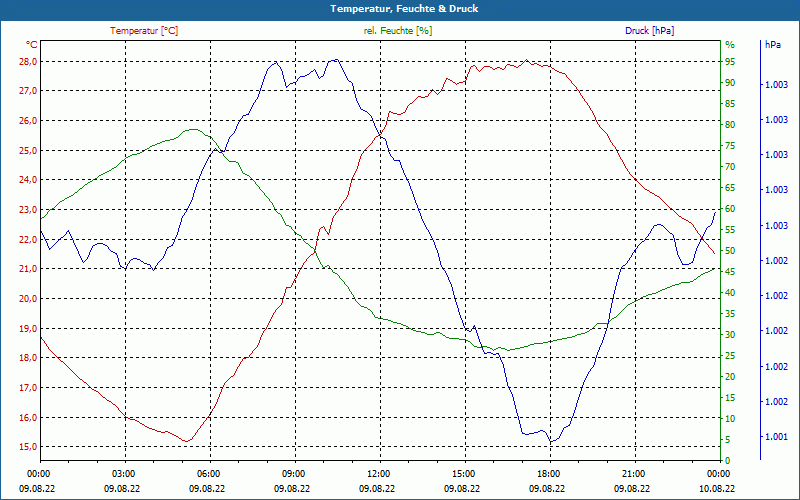Click the humidity axis value "90"
Image resolution: width=800 pixels, height=500 pixels.
(x=730, y=83)
